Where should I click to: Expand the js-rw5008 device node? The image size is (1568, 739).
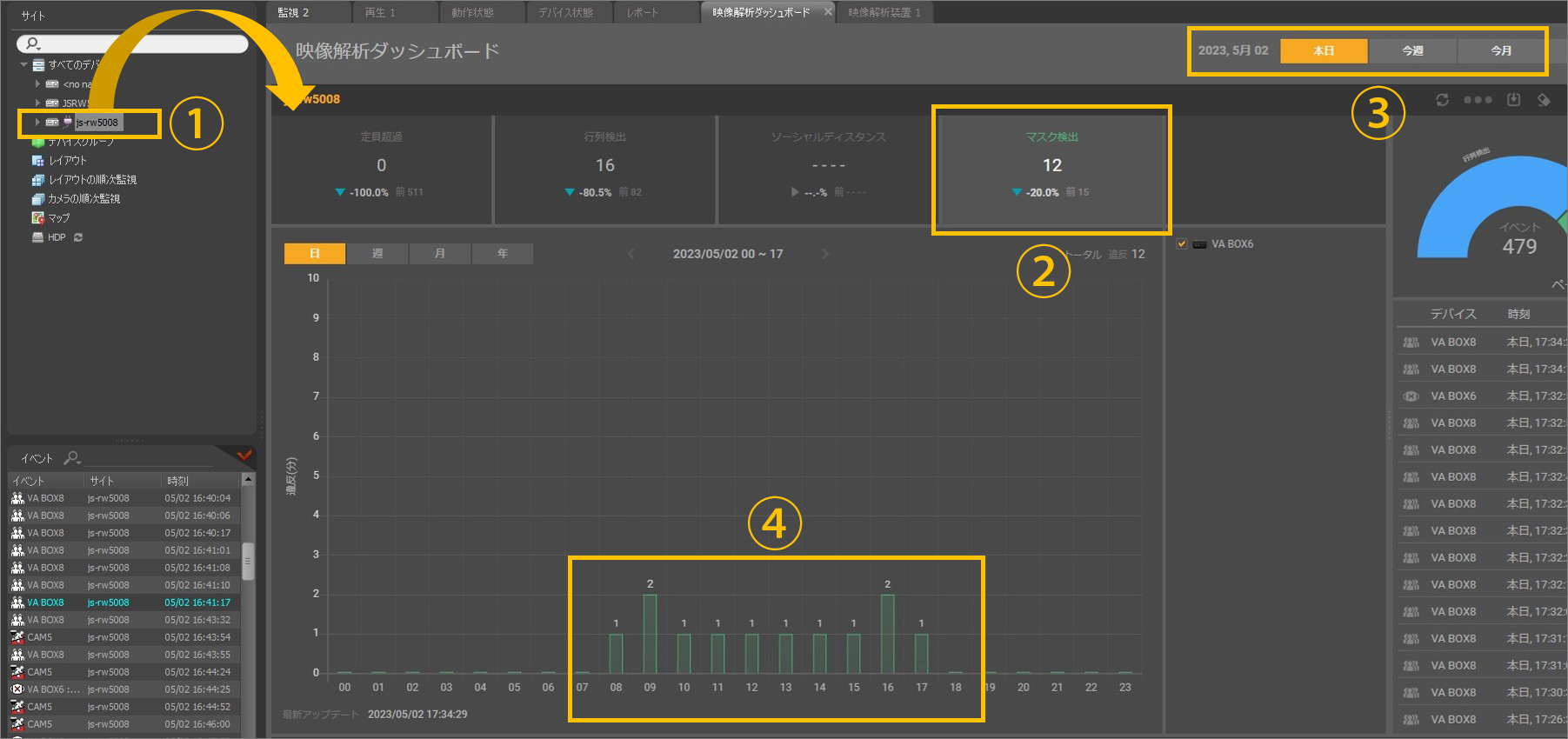click(x=37, y=123)
